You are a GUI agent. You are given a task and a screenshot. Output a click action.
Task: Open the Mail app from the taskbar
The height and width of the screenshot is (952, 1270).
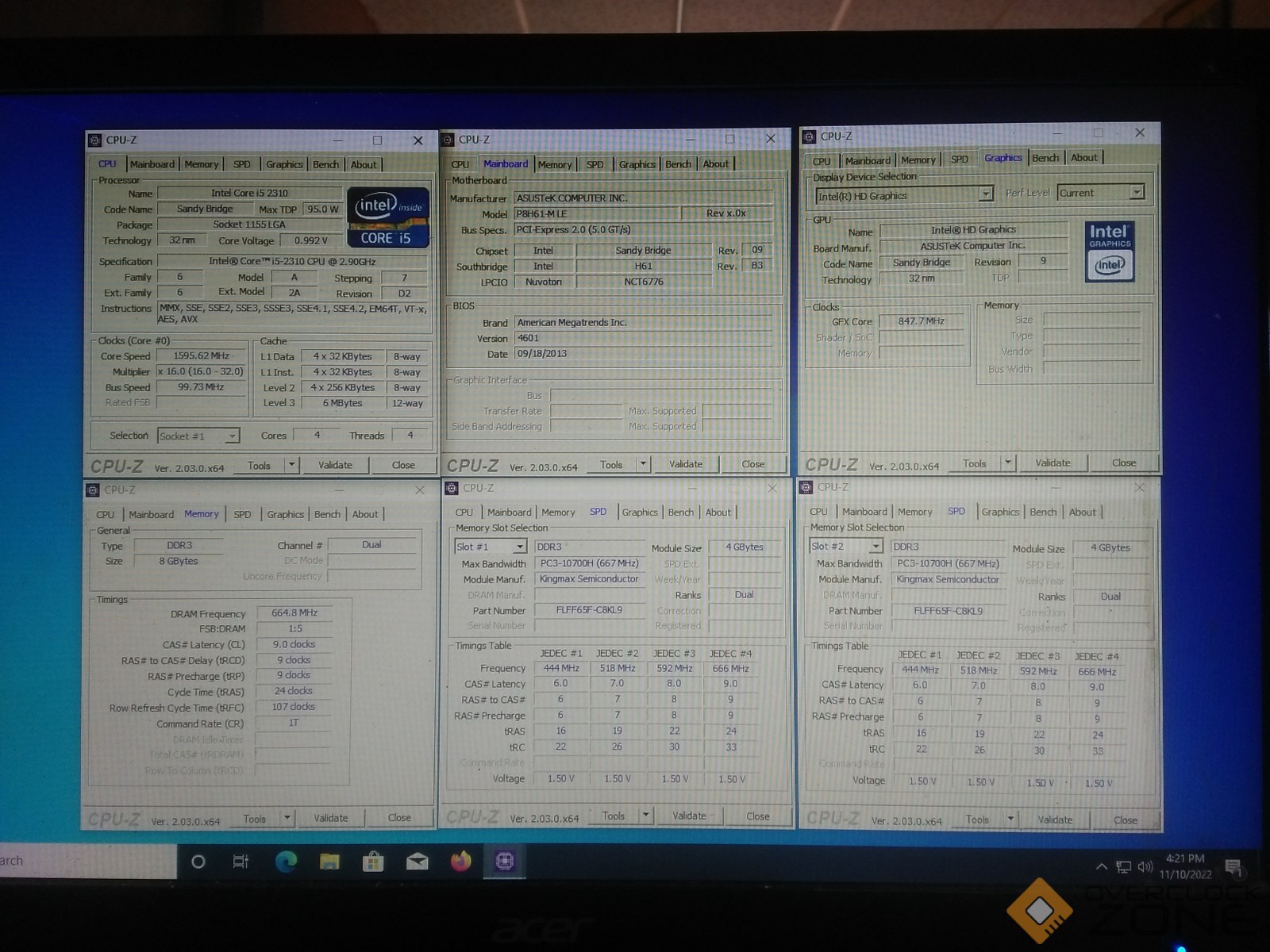[x=418, y=862]
